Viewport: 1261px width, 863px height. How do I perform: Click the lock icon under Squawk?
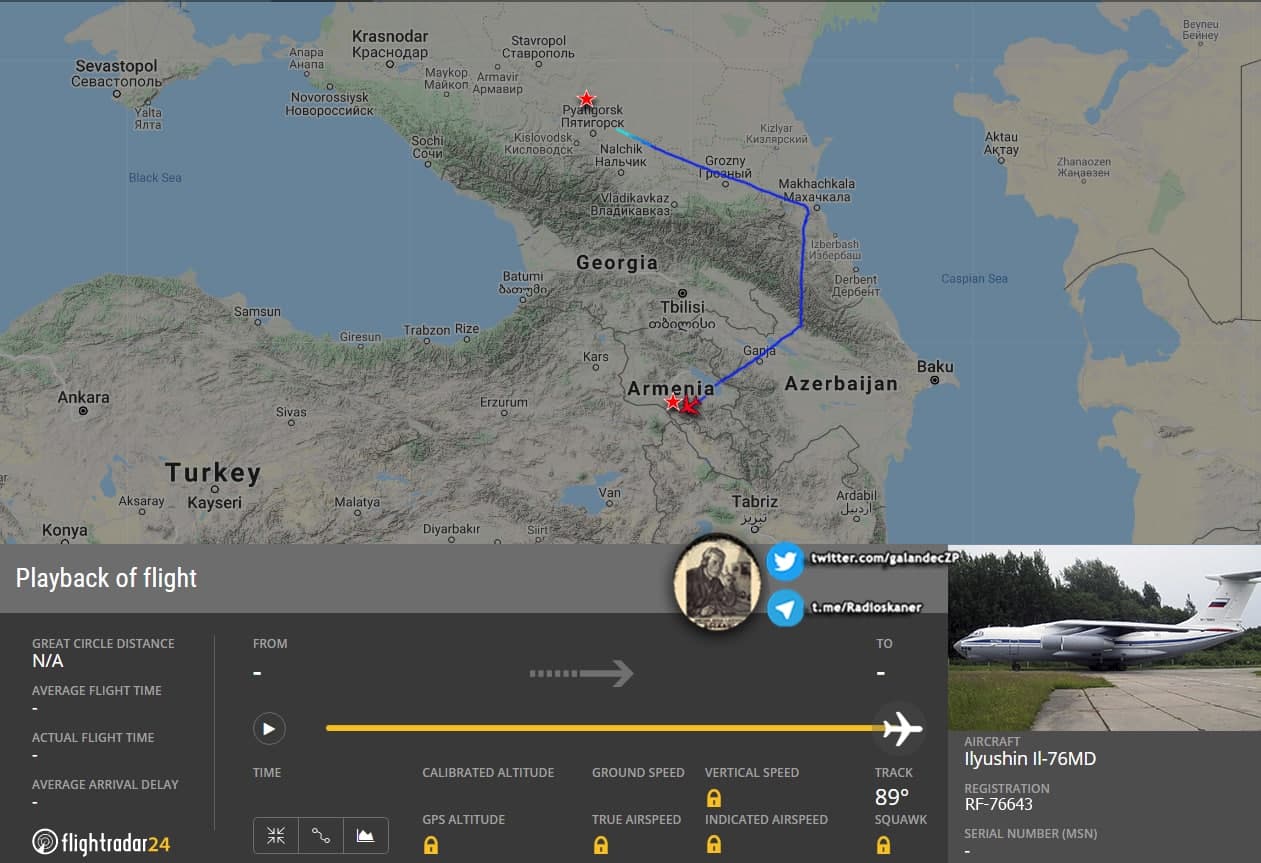tap(884, 845)
